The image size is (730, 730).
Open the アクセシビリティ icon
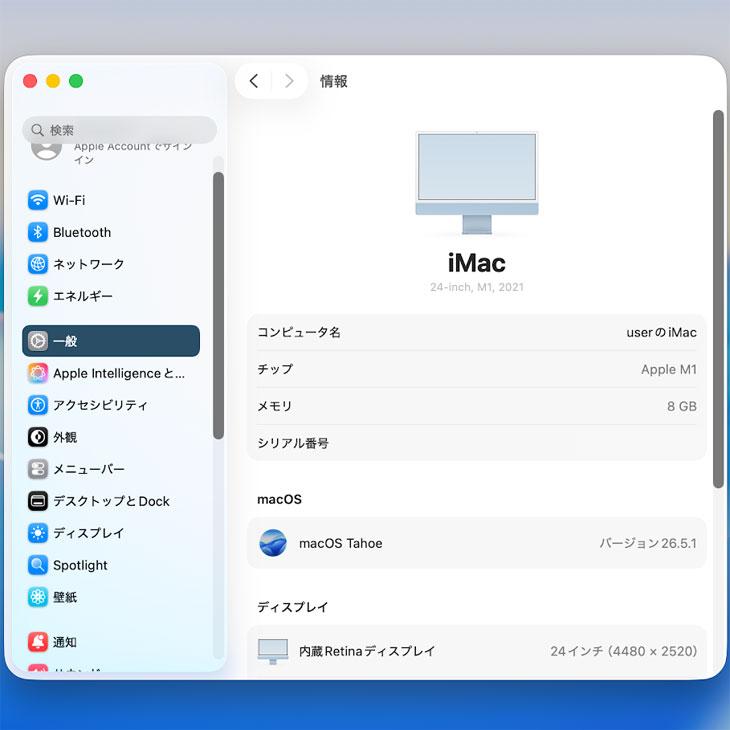coord(38,405)
